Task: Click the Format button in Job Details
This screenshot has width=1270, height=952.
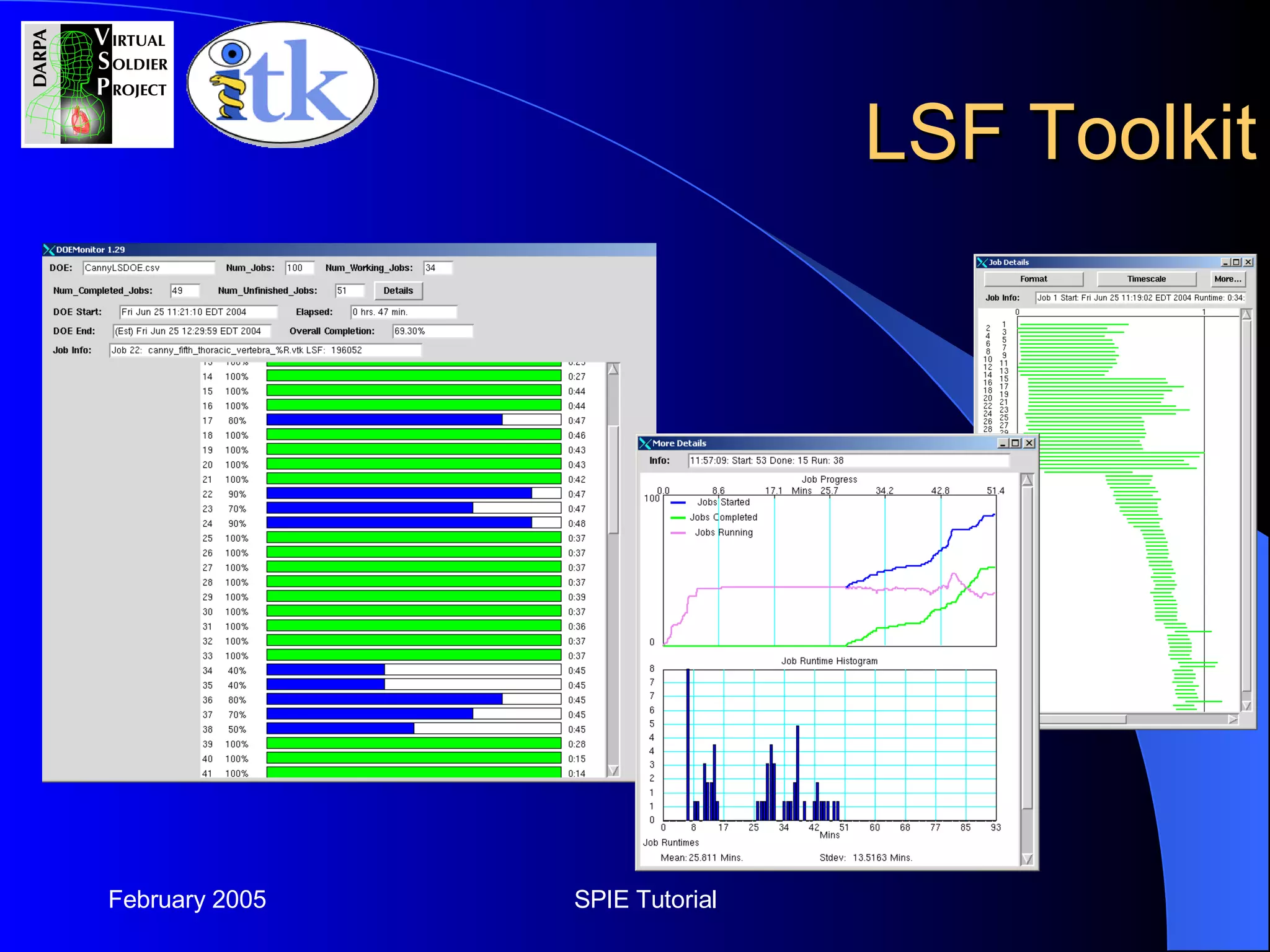Action: (x=1033, y=279)
